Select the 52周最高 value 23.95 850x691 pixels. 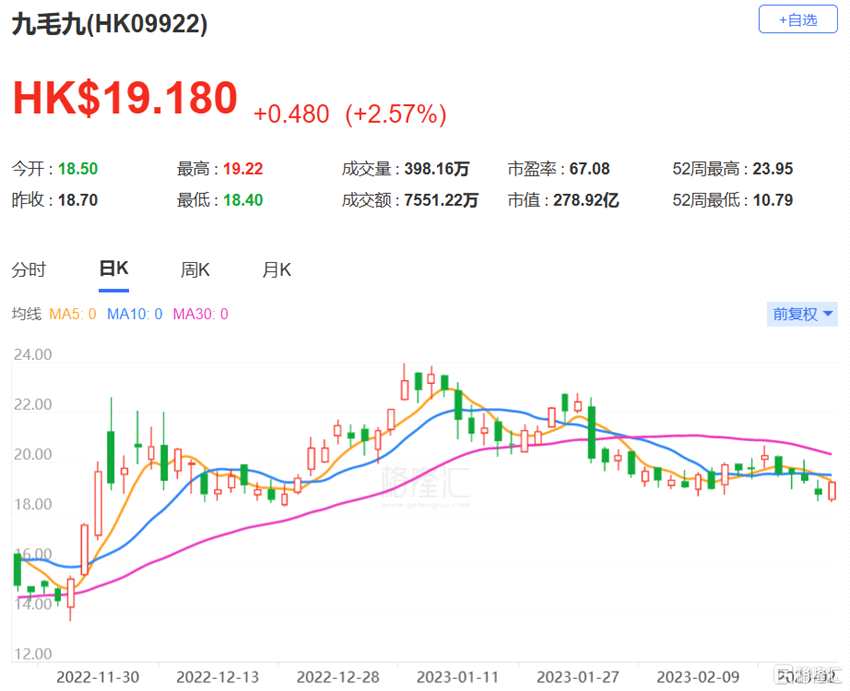point(772,169)
